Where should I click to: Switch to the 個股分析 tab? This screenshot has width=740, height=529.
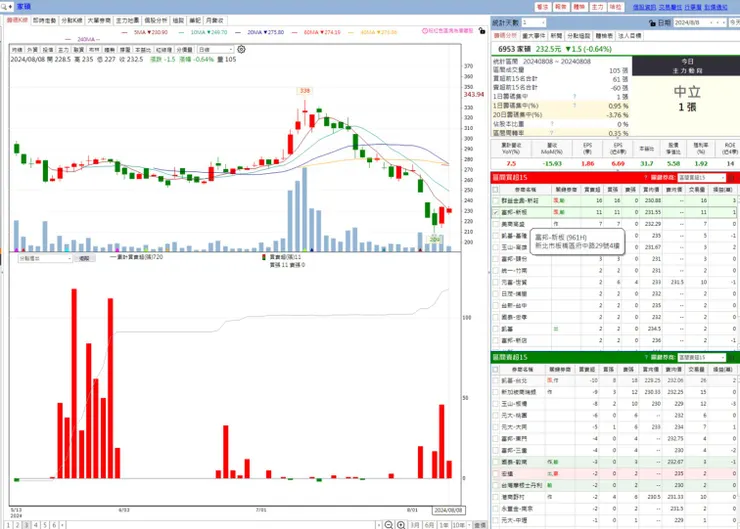(155, 20)
